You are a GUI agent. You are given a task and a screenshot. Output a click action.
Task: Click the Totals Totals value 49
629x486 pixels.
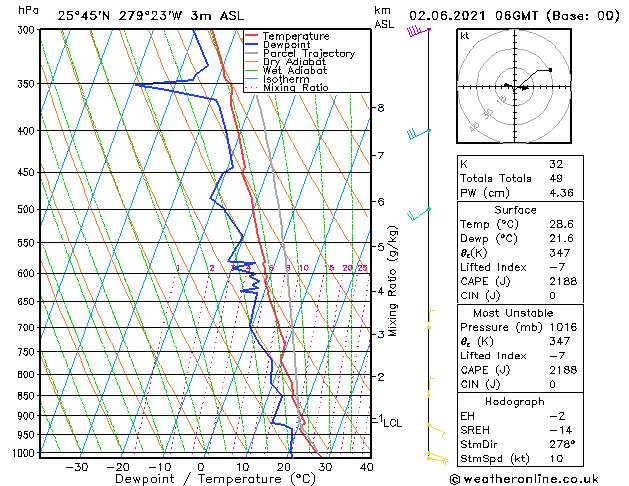pos(556,178)
